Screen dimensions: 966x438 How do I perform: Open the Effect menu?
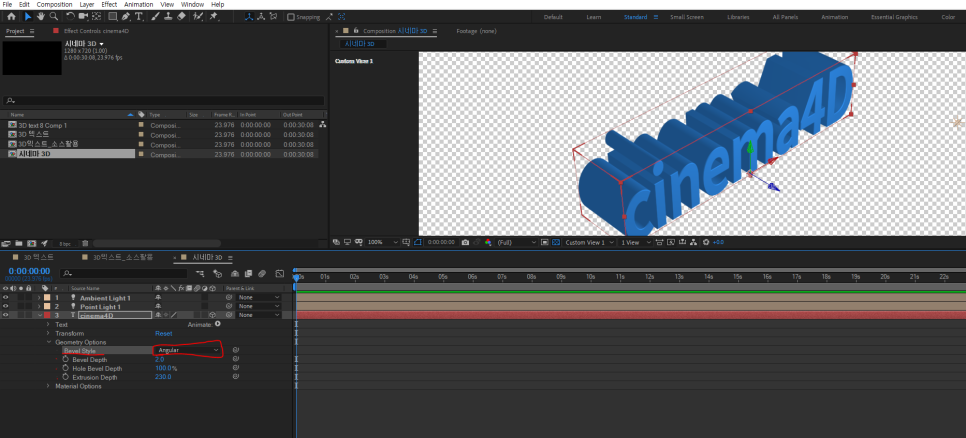109,4
